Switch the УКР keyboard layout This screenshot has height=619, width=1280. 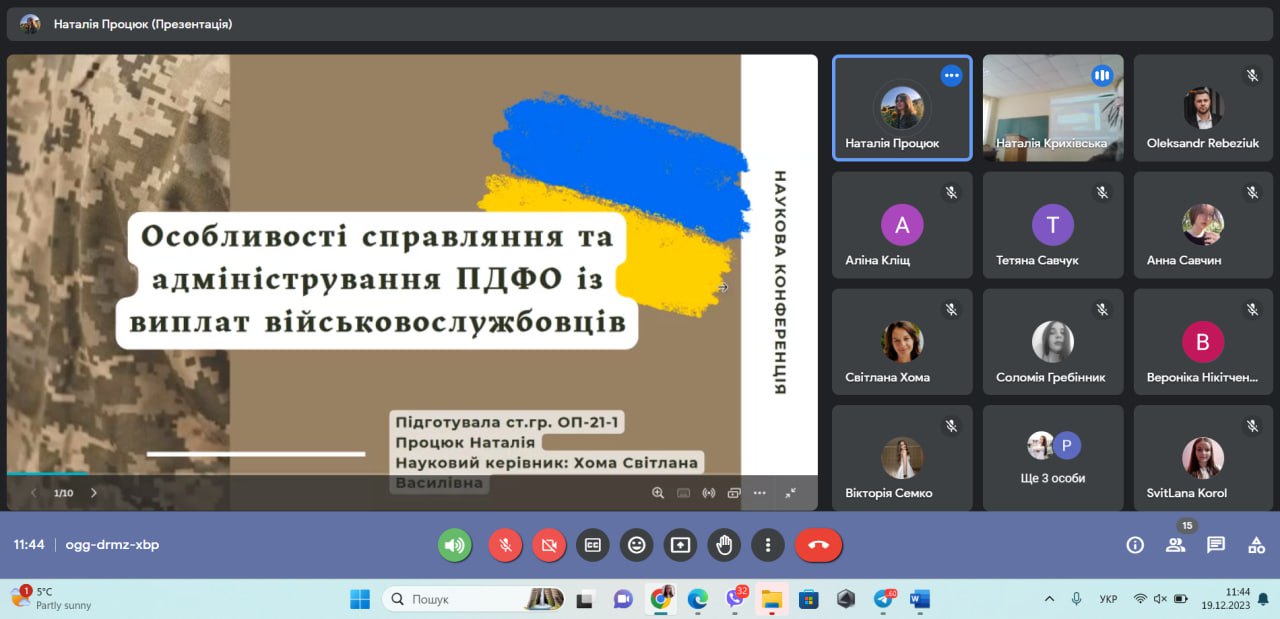coord(1107,598)
